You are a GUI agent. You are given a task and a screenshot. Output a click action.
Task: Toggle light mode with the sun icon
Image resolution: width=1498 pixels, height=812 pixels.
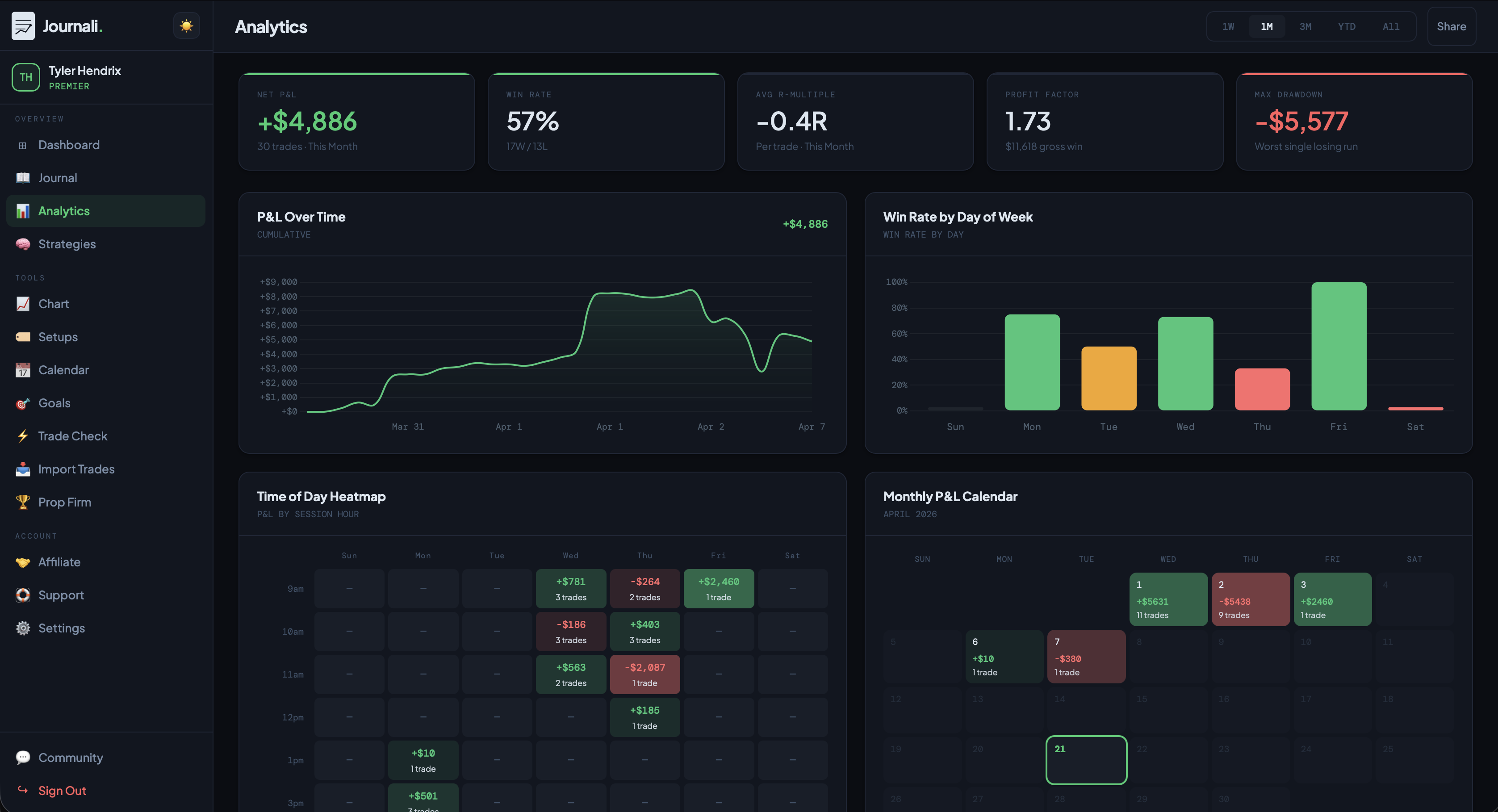tap(186, 26)
